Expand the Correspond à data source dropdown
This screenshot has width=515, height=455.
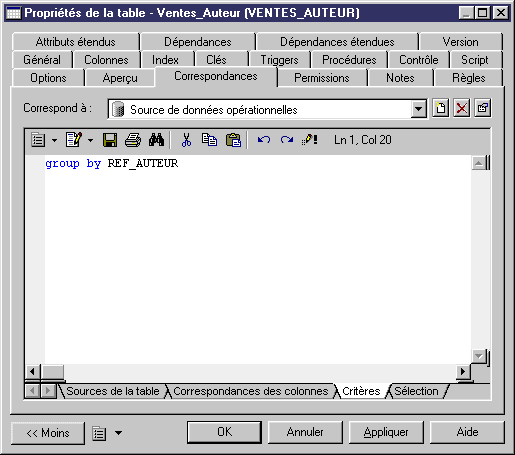(418, 109)
